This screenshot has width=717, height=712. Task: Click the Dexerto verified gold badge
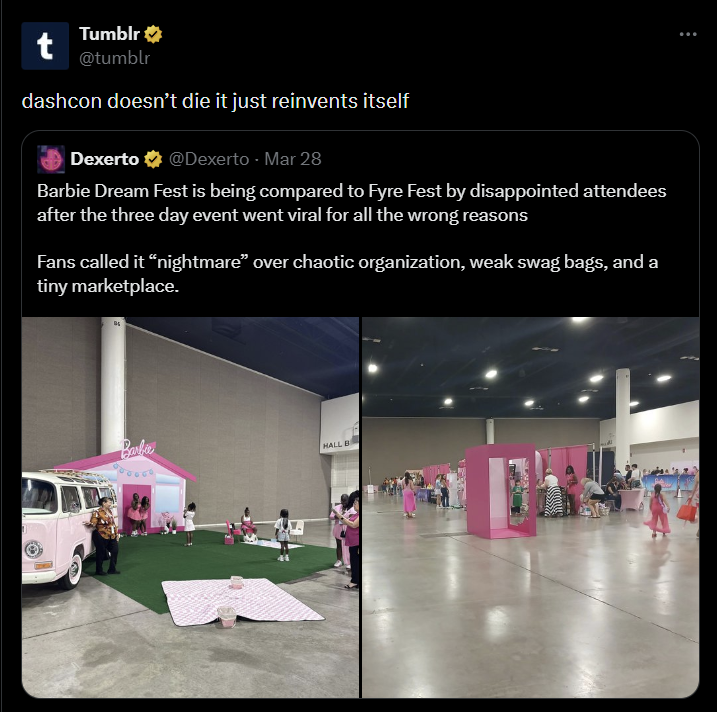153,159
